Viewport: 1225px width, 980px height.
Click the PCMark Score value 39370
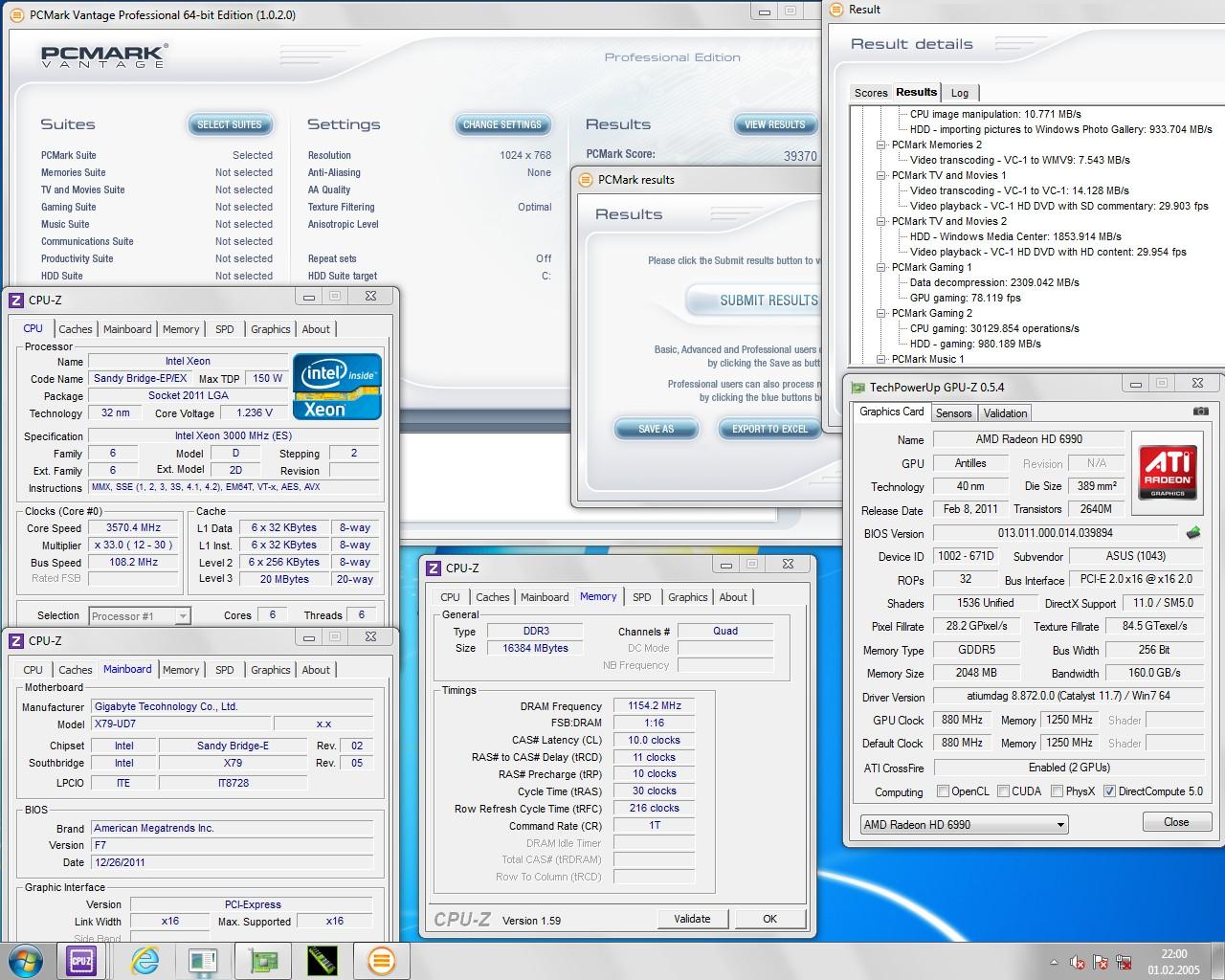click(801, 156)
